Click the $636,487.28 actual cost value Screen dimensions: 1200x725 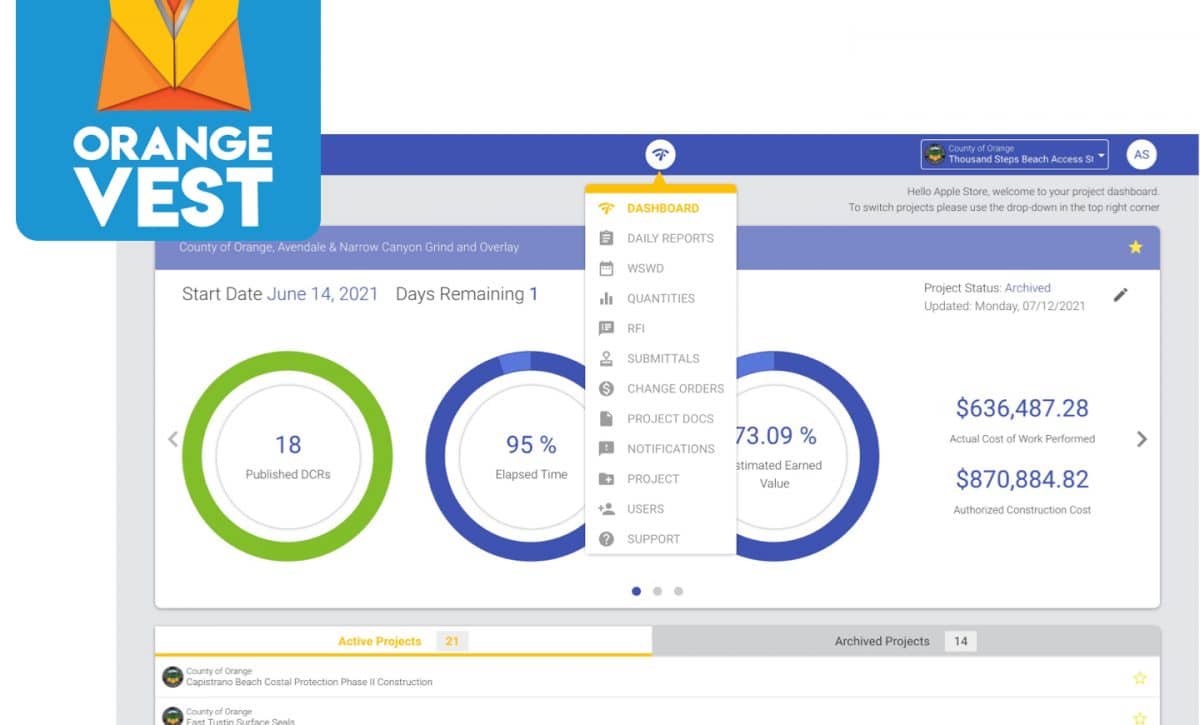pyautogui.click(x=1022, y=408)
